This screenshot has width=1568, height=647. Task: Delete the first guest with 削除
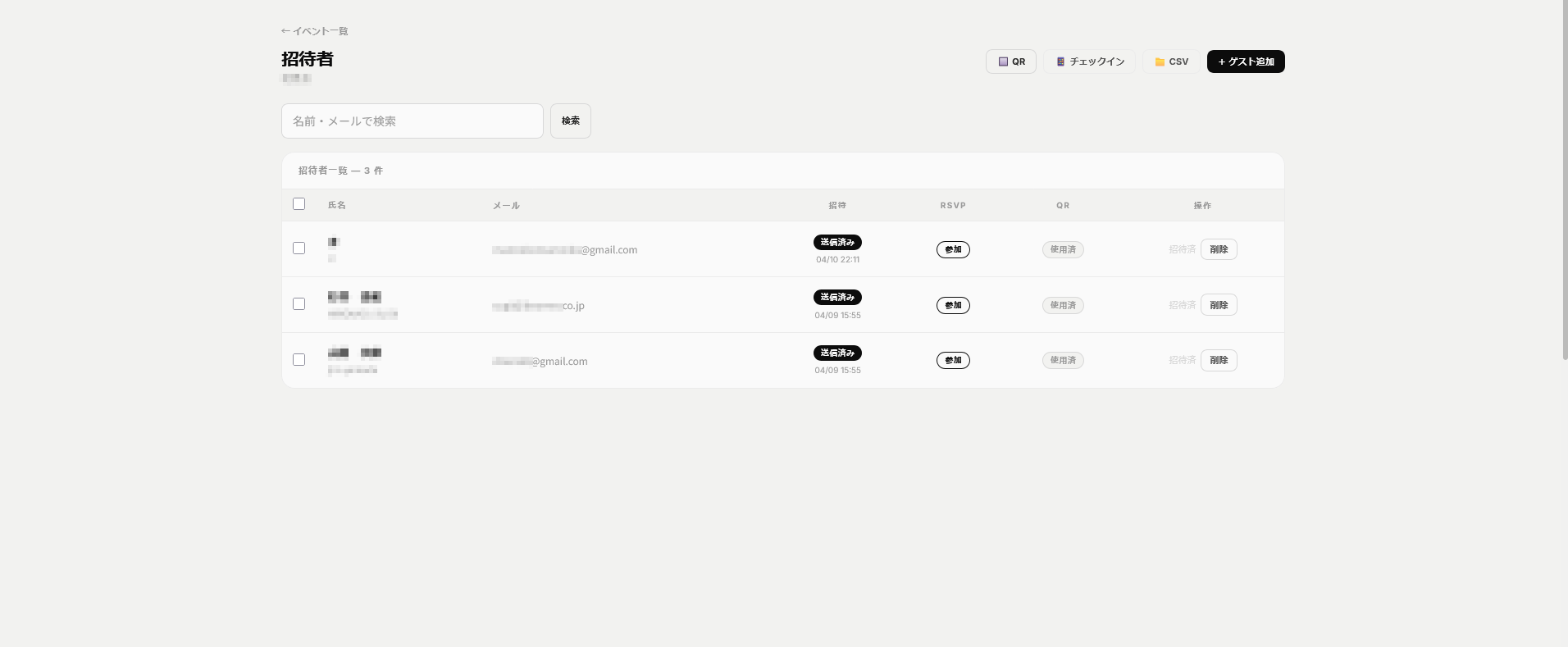1218,249
